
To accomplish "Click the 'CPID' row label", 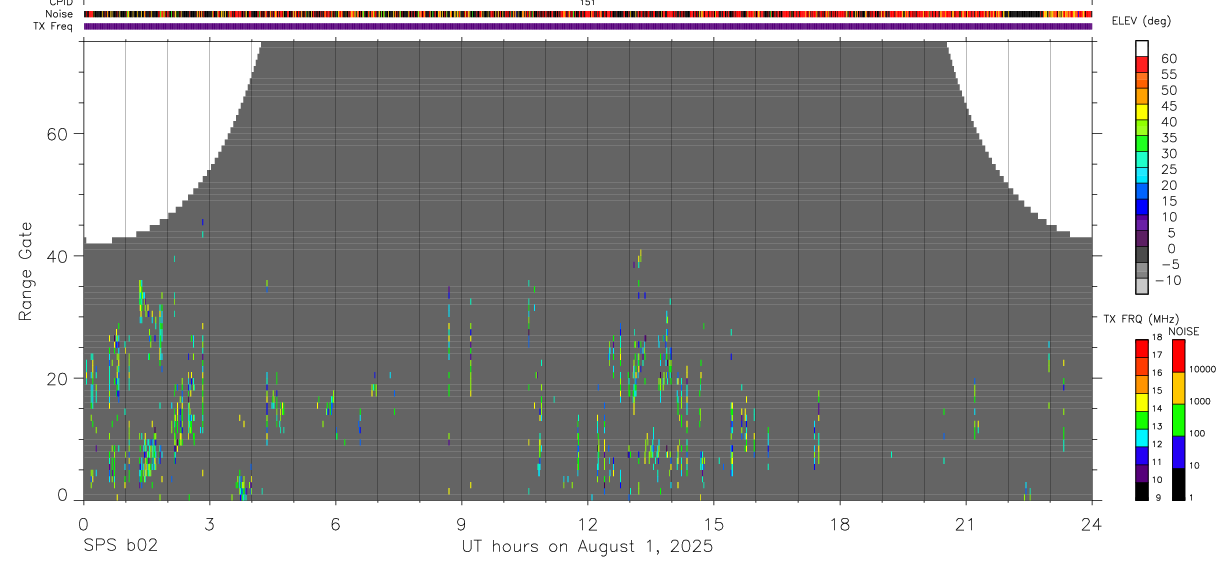I will tap(62, 3).
